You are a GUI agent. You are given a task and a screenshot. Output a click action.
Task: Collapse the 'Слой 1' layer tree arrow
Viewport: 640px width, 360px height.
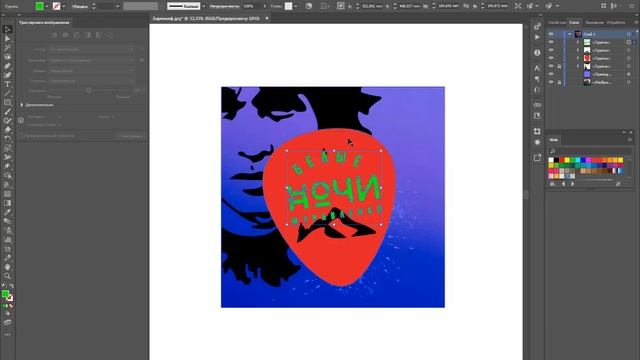570,34
